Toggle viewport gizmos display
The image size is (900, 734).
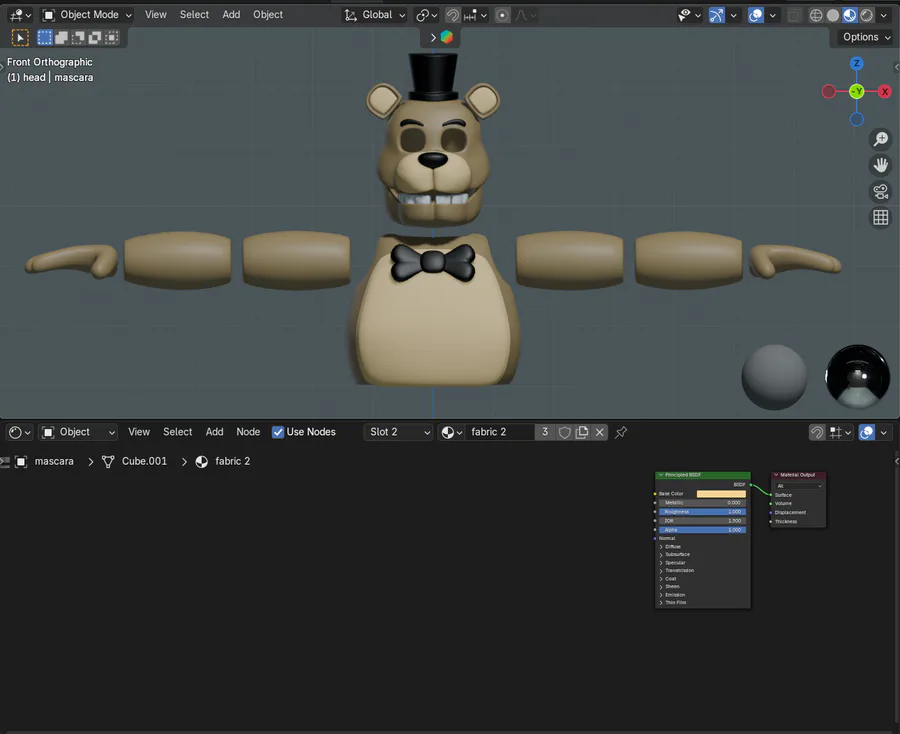click(x=716, y=15)
